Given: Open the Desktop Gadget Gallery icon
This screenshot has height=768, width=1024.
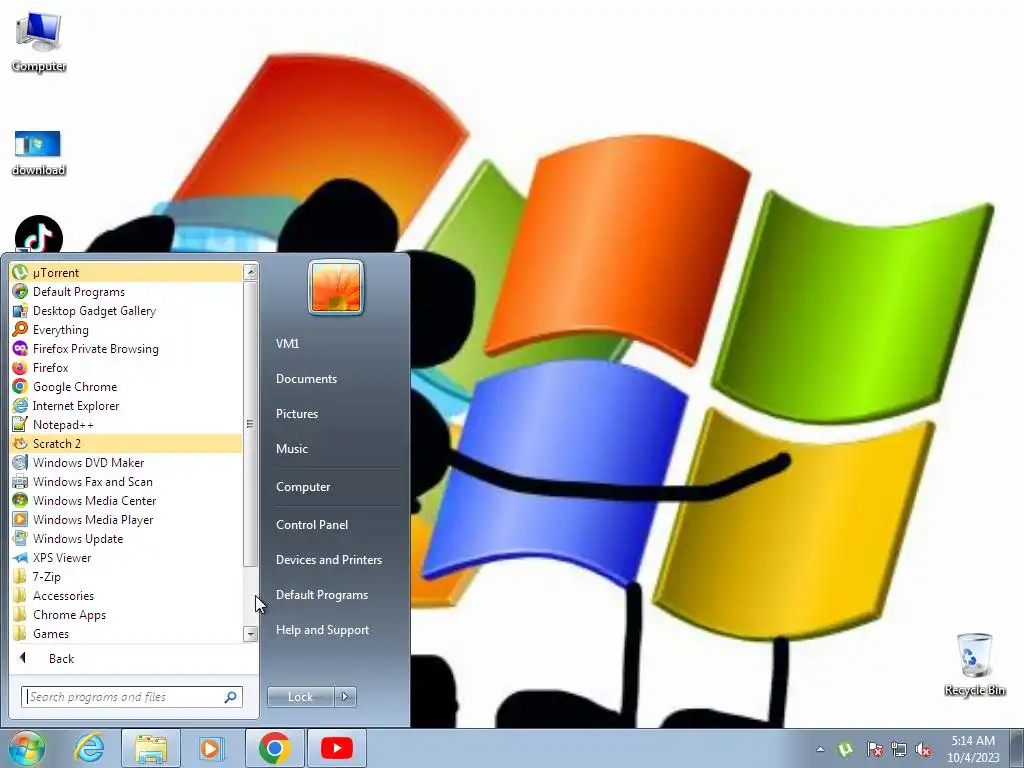Looking at the screenshot, I should click(x=20, y=310).
